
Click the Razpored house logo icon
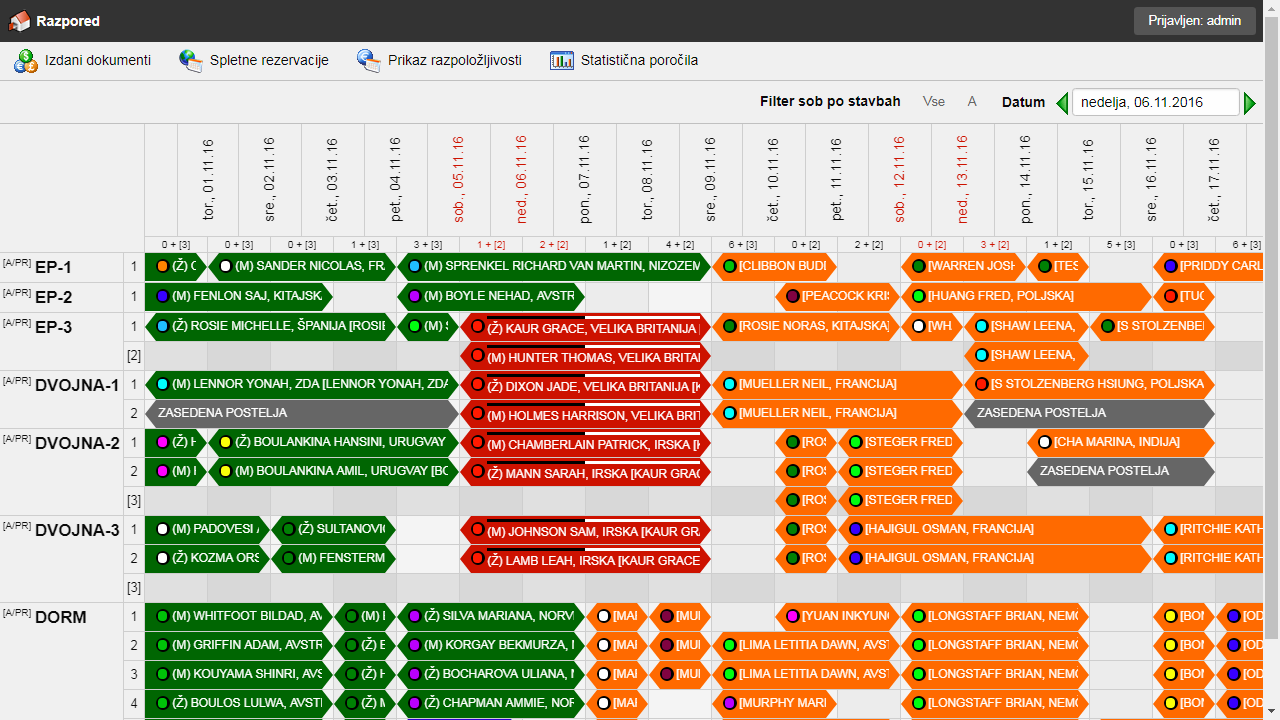tap(19, 20)
